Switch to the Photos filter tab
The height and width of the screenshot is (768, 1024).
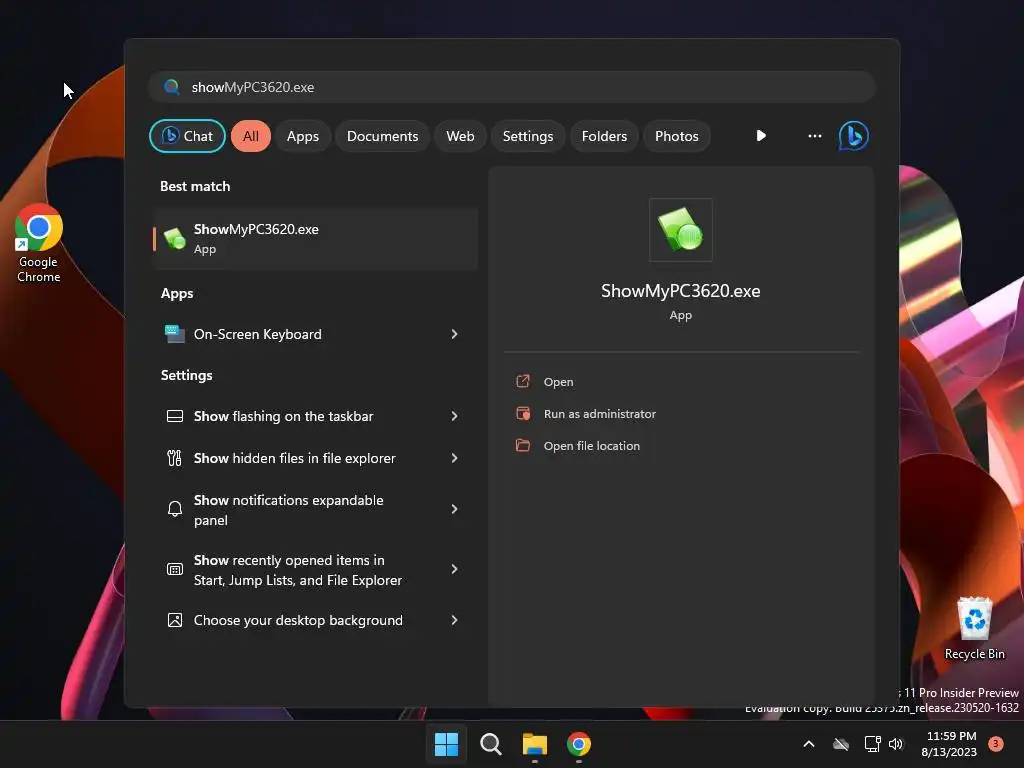(677, 136)
